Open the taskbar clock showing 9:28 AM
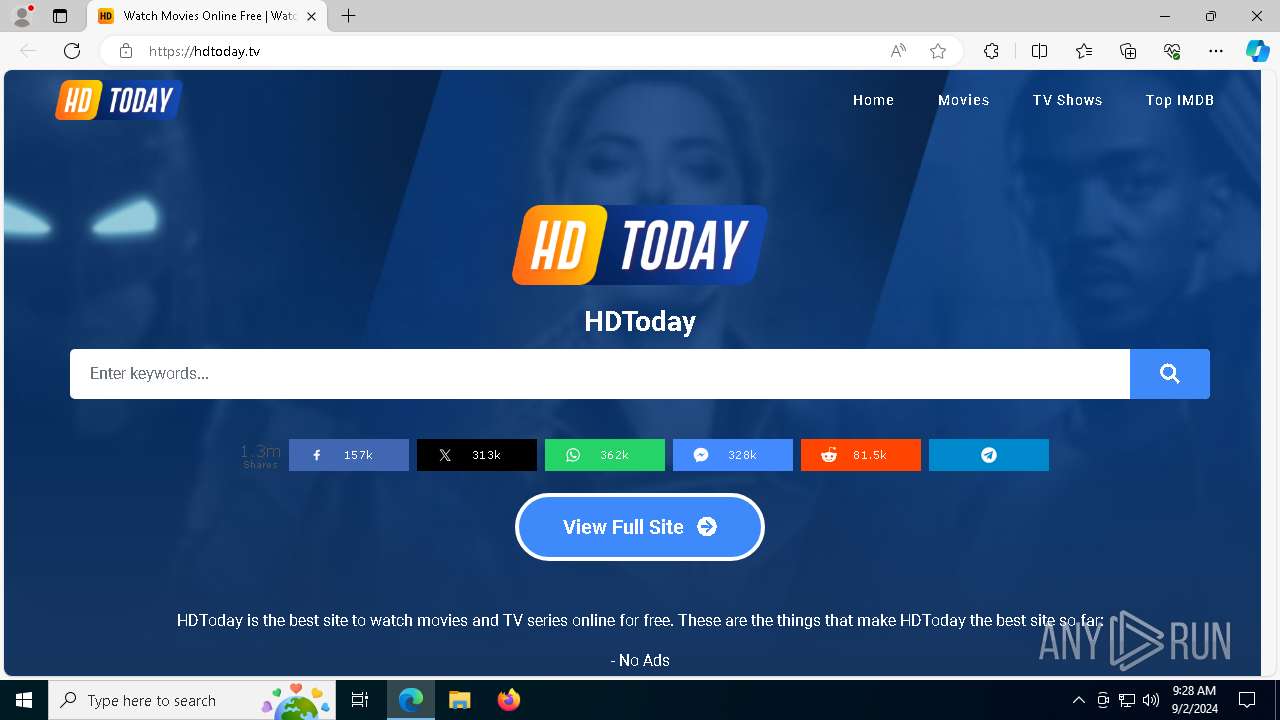 click(1194, 700)
